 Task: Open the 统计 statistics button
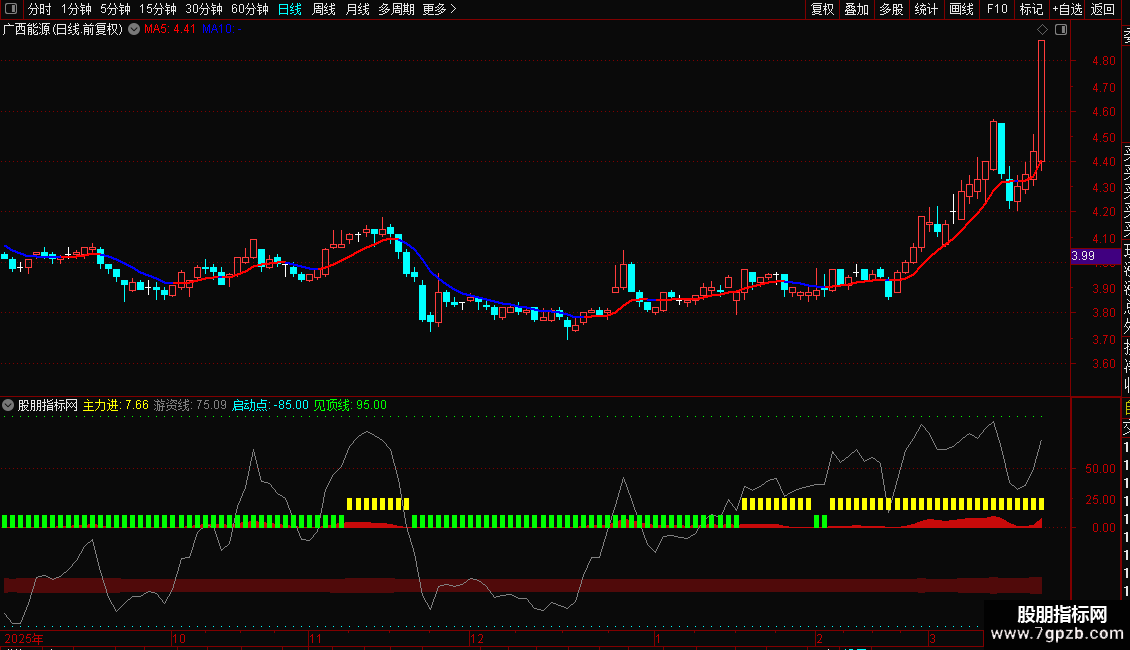(925, 9)
